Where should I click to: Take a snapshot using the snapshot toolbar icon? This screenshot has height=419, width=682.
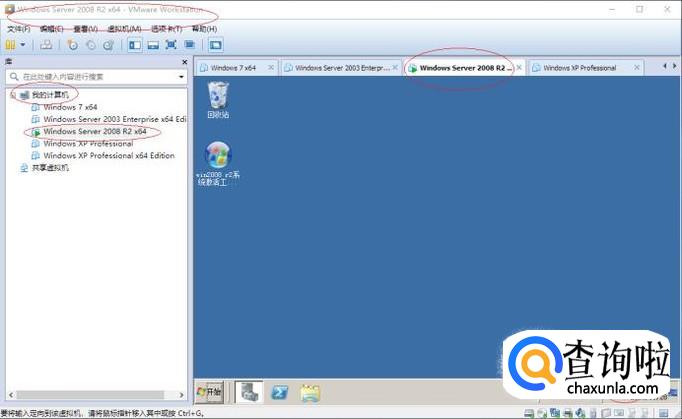tap(73, 44)
